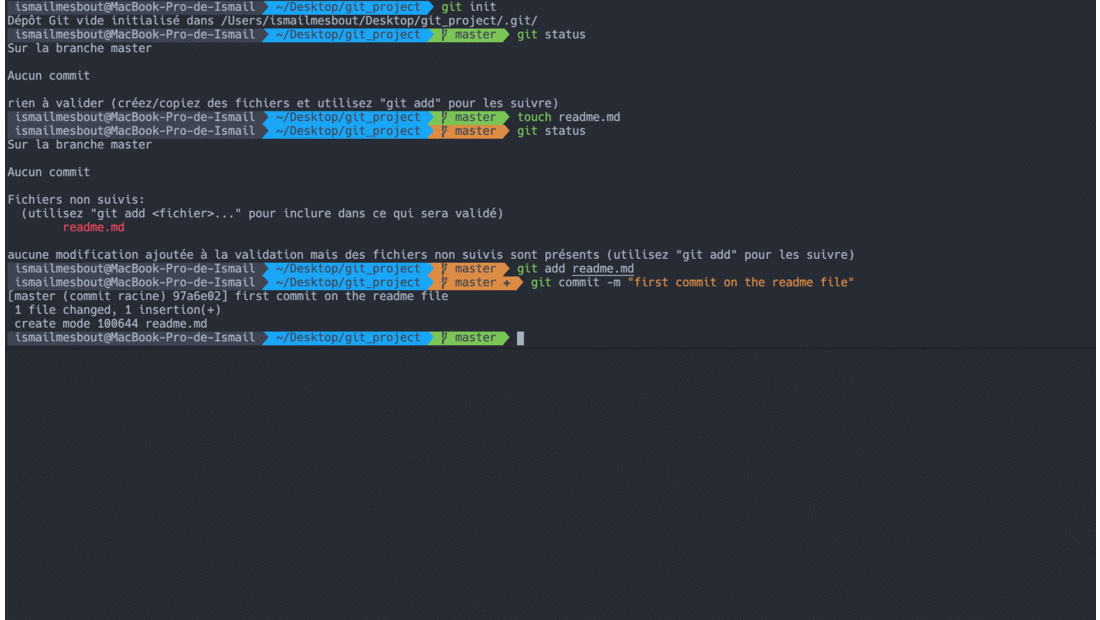Click green master branch segment on last prompt

469,337
